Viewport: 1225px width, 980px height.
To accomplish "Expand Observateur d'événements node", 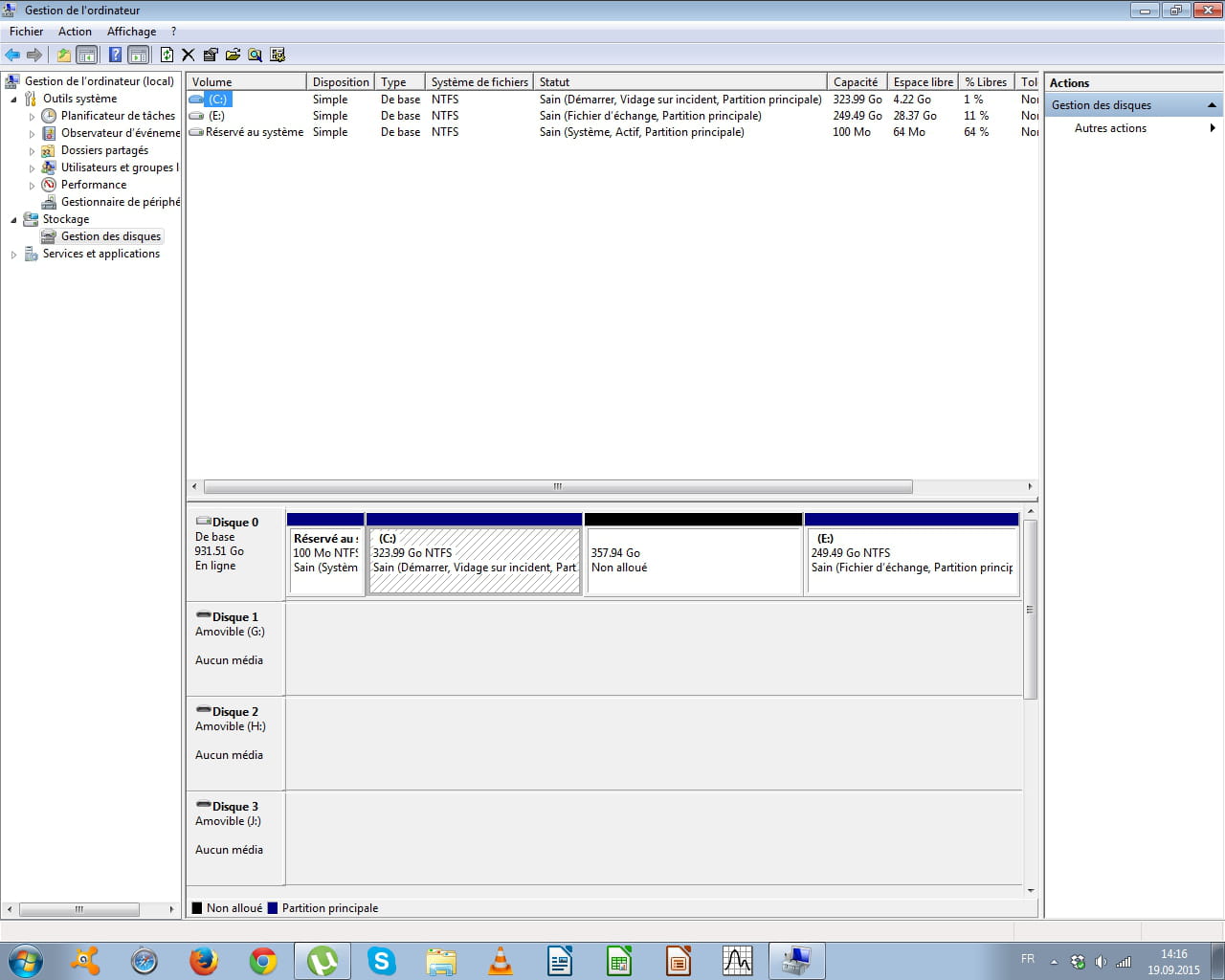I will [x=32, y=134].
